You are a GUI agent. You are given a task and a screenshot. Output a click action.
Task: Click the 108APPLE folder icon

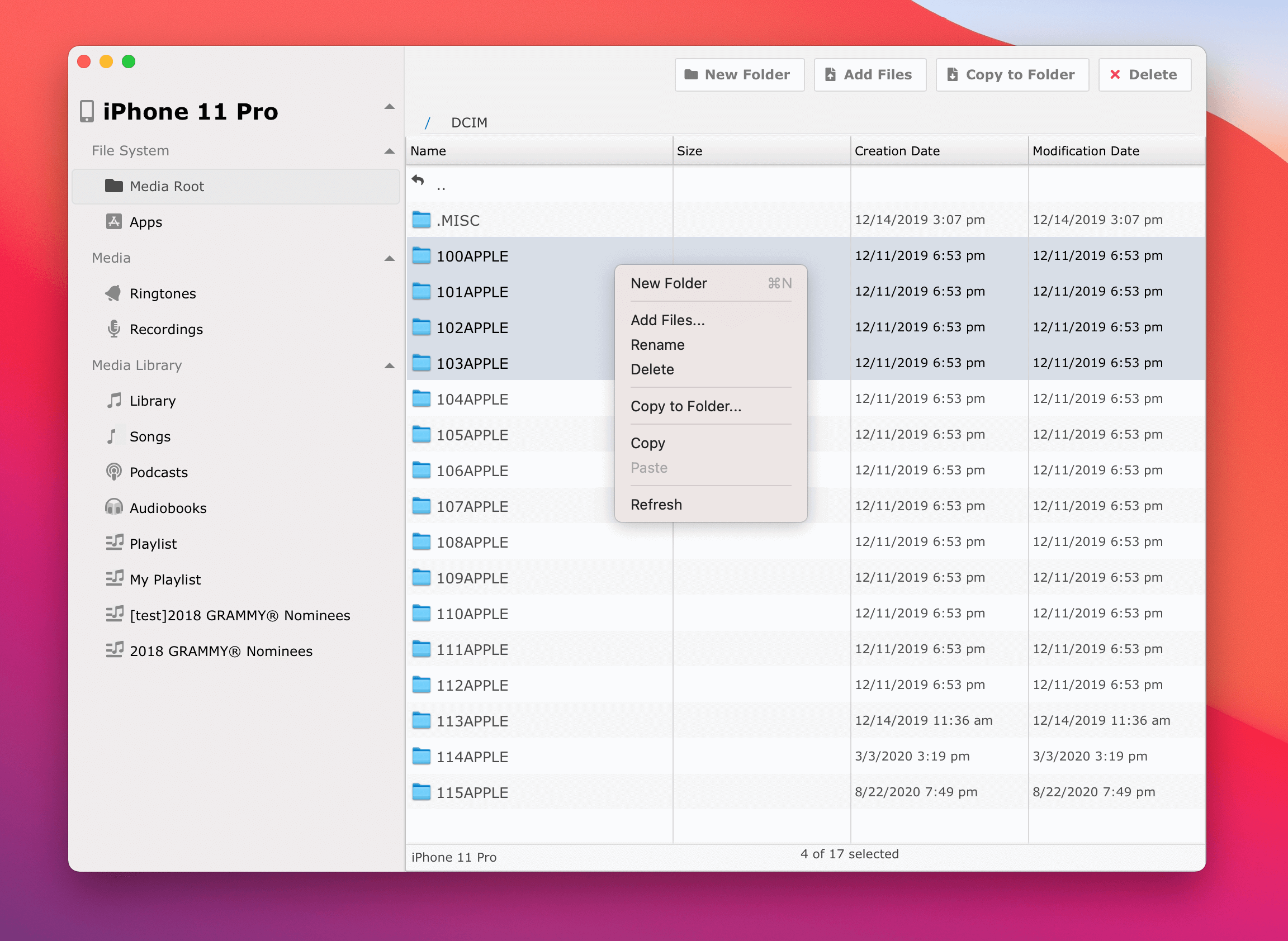point(421,541)
